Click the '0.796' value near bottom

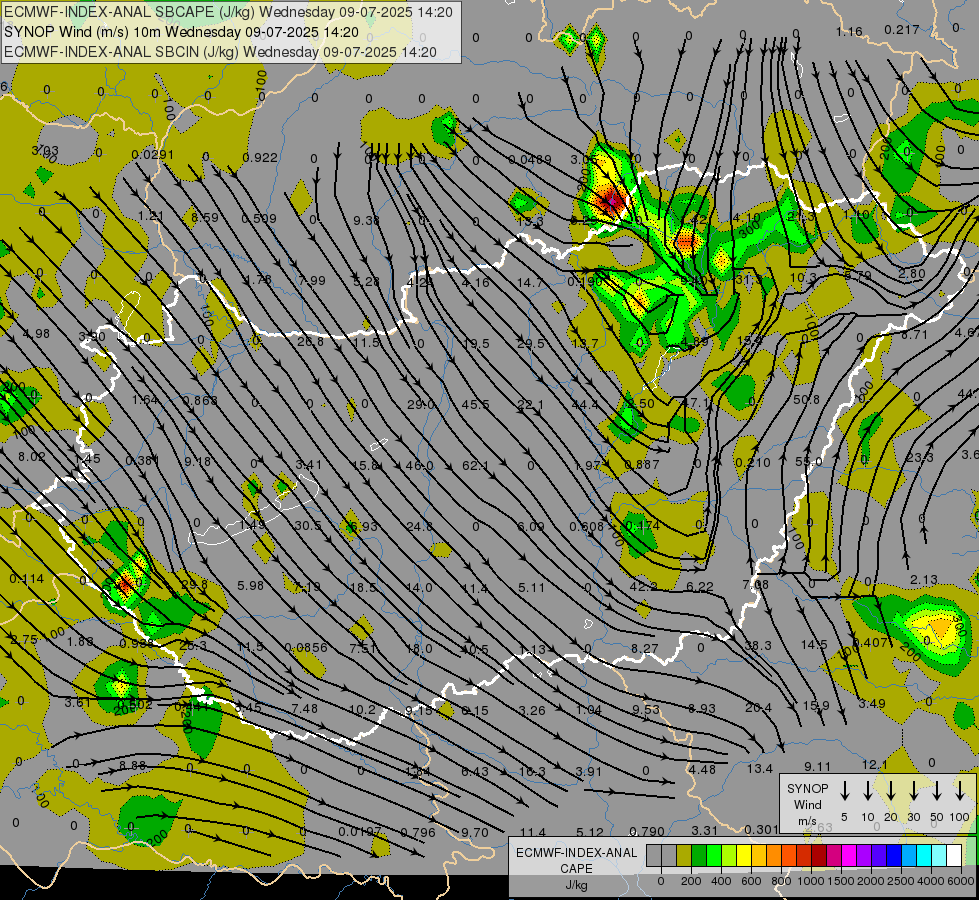(x=418, y=833)
